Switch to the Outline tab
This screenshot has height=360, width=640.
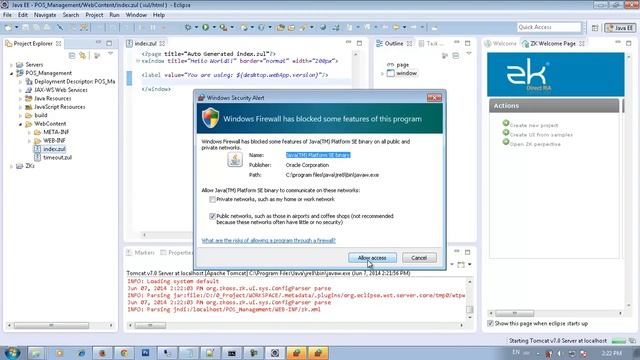click(394, 43)
